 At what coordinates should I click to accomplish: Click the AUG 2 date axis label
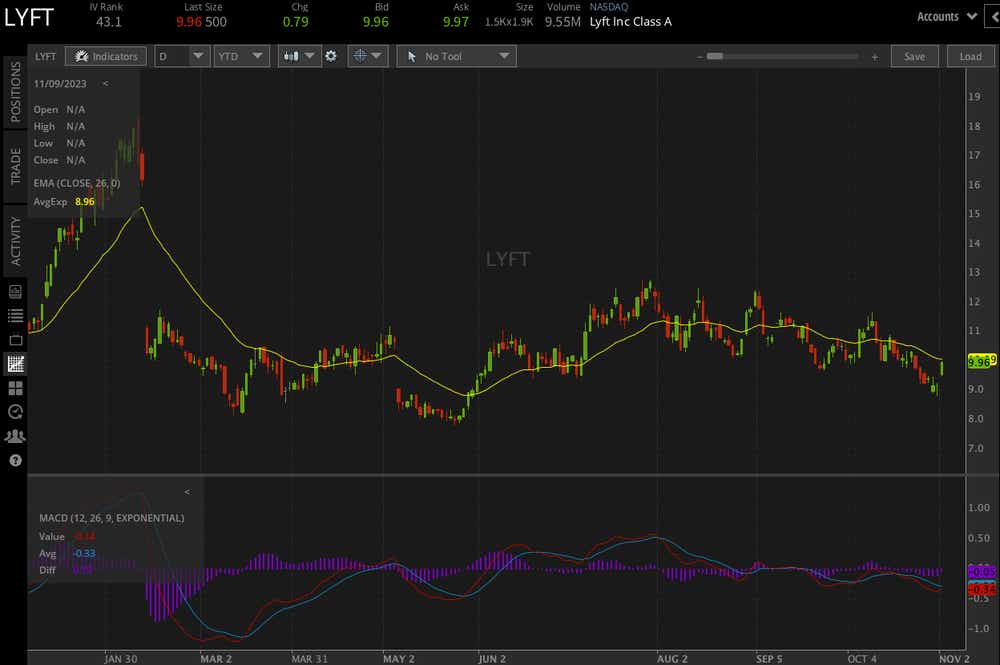[673, 659]
